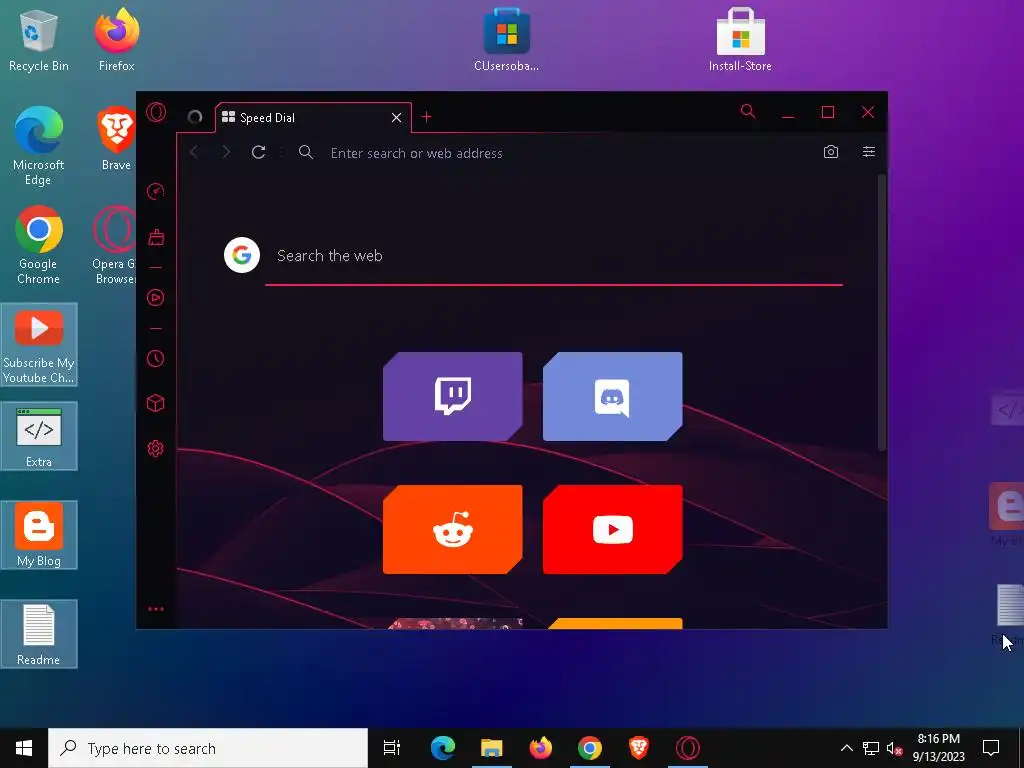This screenshot has height=768, width=1024.
Task: Show hidden system tray icons
Action: [846, 748]
